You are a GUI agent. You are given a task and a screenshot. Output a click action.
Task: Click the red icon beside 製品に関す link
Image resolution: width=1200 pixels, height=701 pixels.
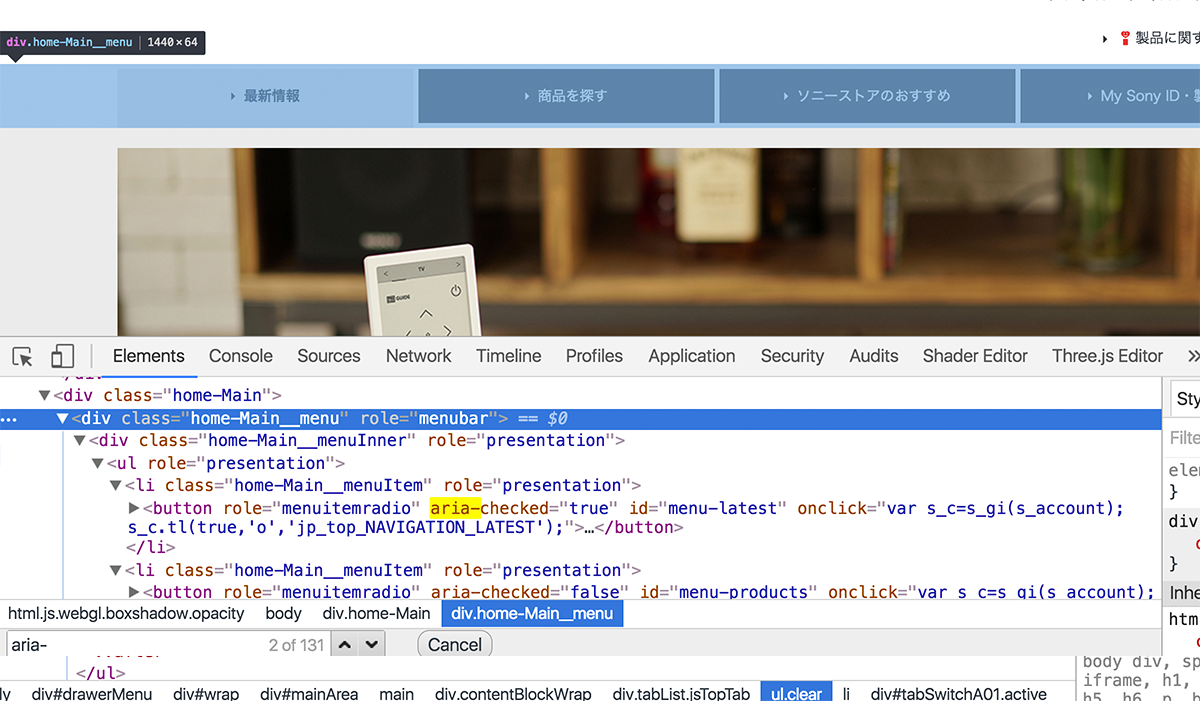click(1125, 39)
